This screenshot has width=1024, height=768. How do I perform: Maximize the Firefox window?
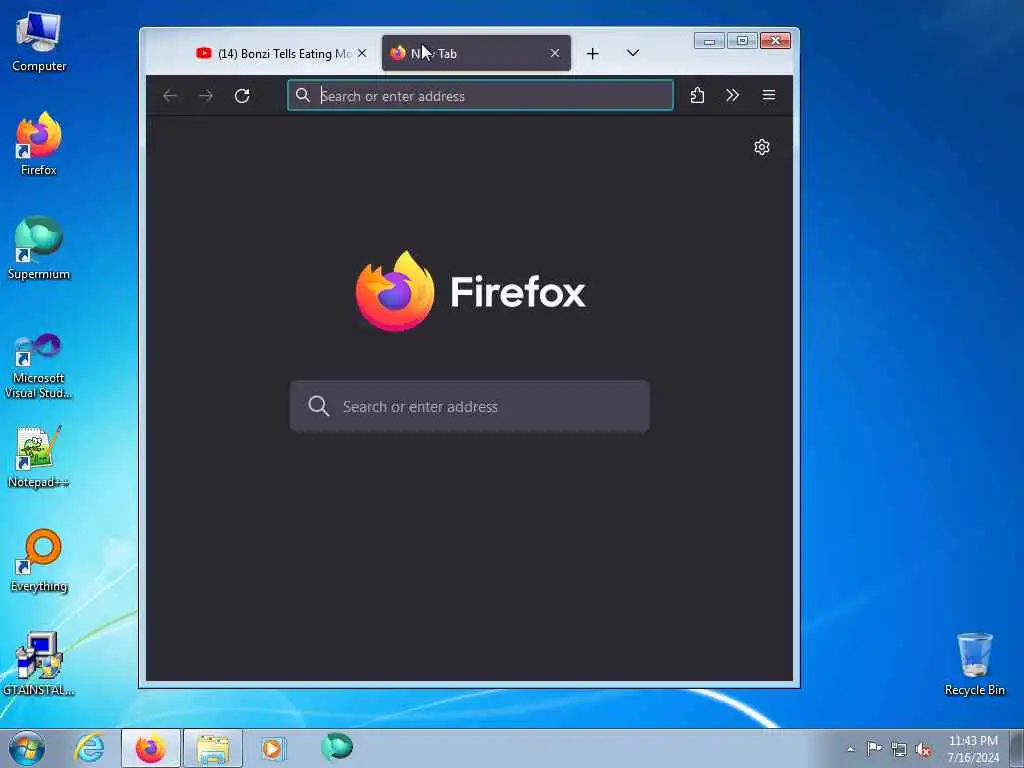(x=742, y=41)
